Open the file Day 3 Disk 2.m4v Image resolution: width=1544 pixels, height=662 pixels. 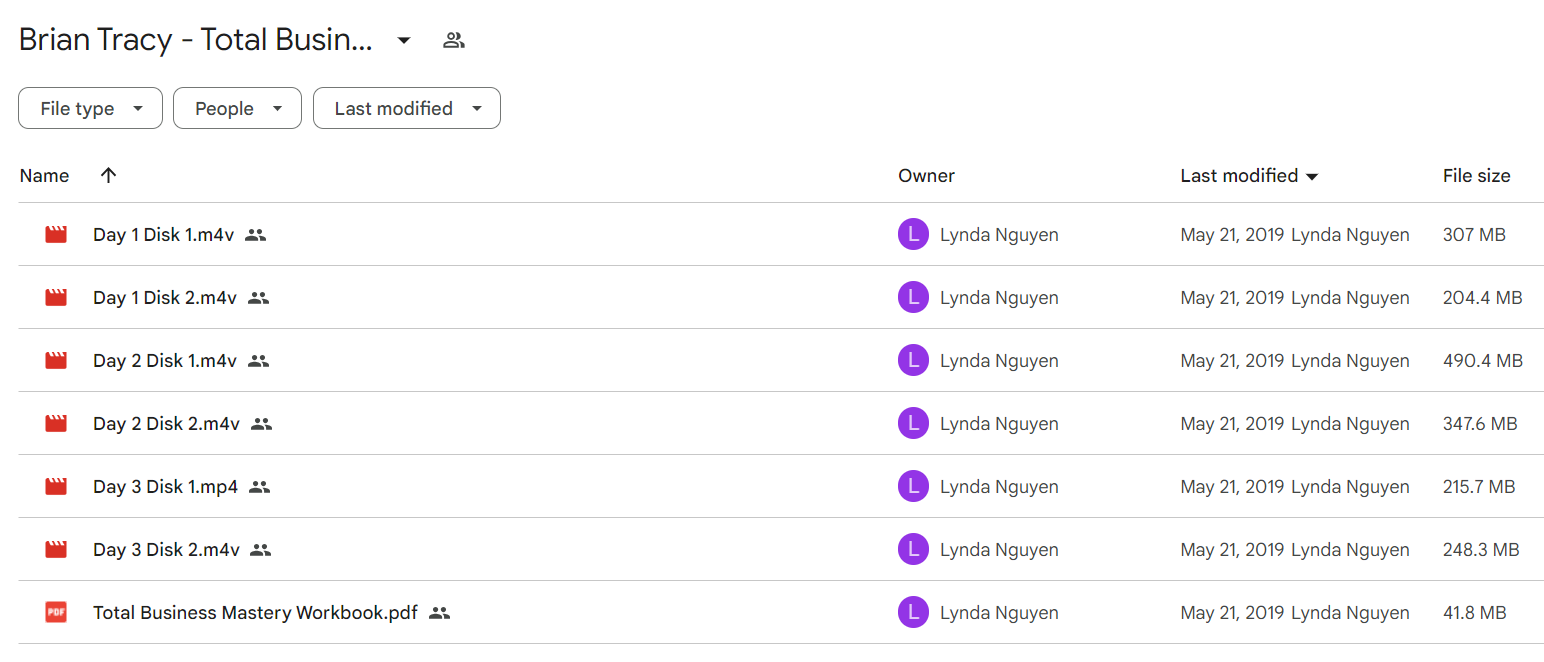167,550
